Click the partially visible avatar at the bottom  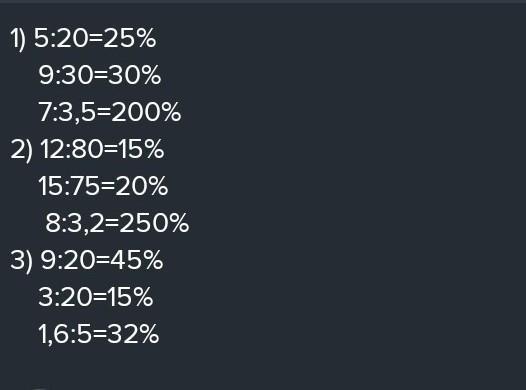point(40,389)
